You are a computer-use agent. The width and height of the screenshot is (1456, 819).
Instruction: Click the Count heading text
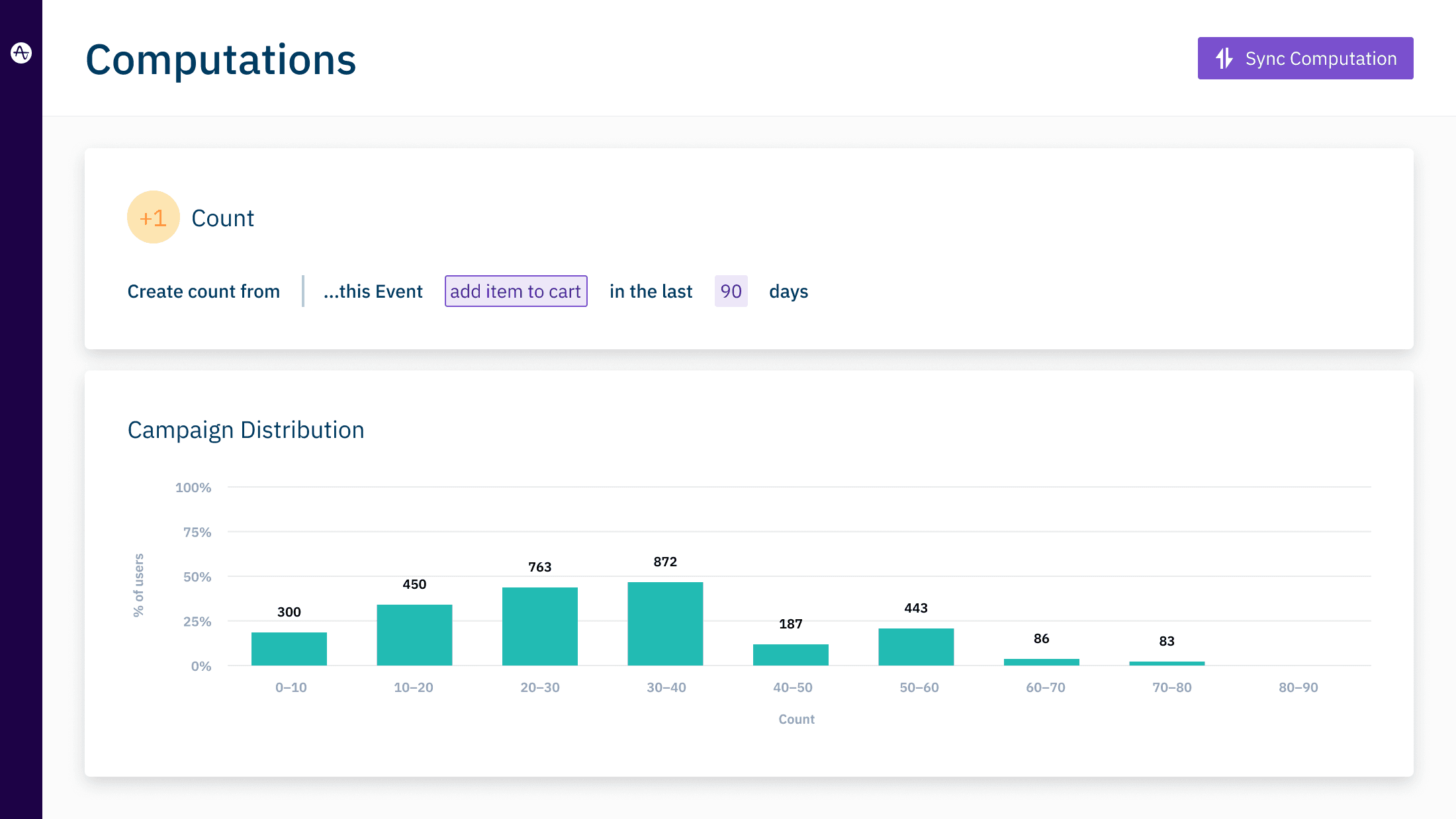222,218
